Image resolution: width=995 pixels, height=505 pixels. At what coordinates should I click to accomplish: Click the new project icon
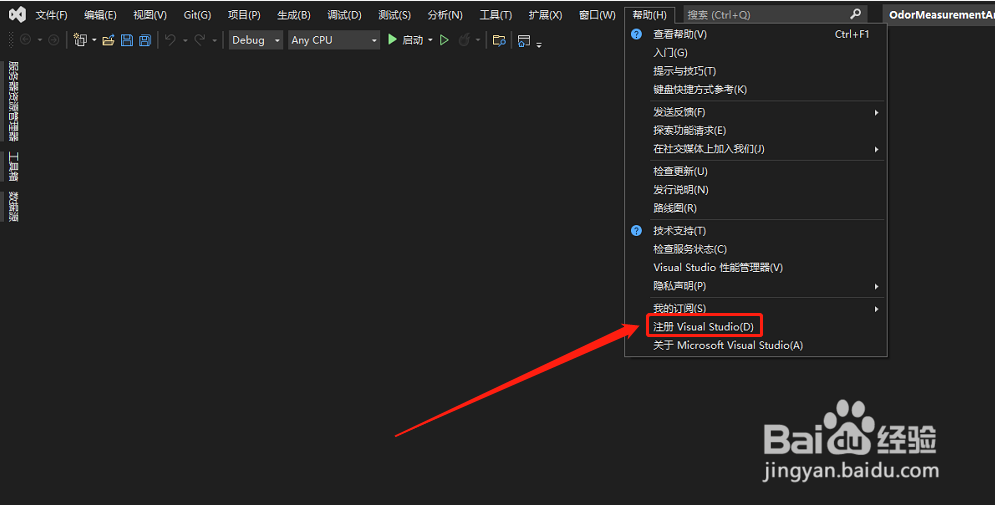tap(80, 40)
